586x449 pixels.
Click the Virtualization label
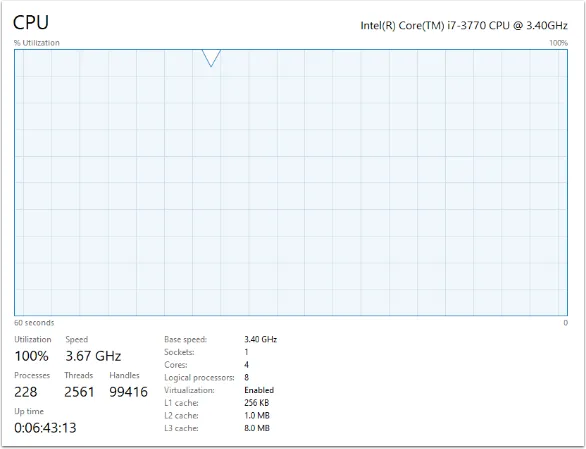(189, 390)
